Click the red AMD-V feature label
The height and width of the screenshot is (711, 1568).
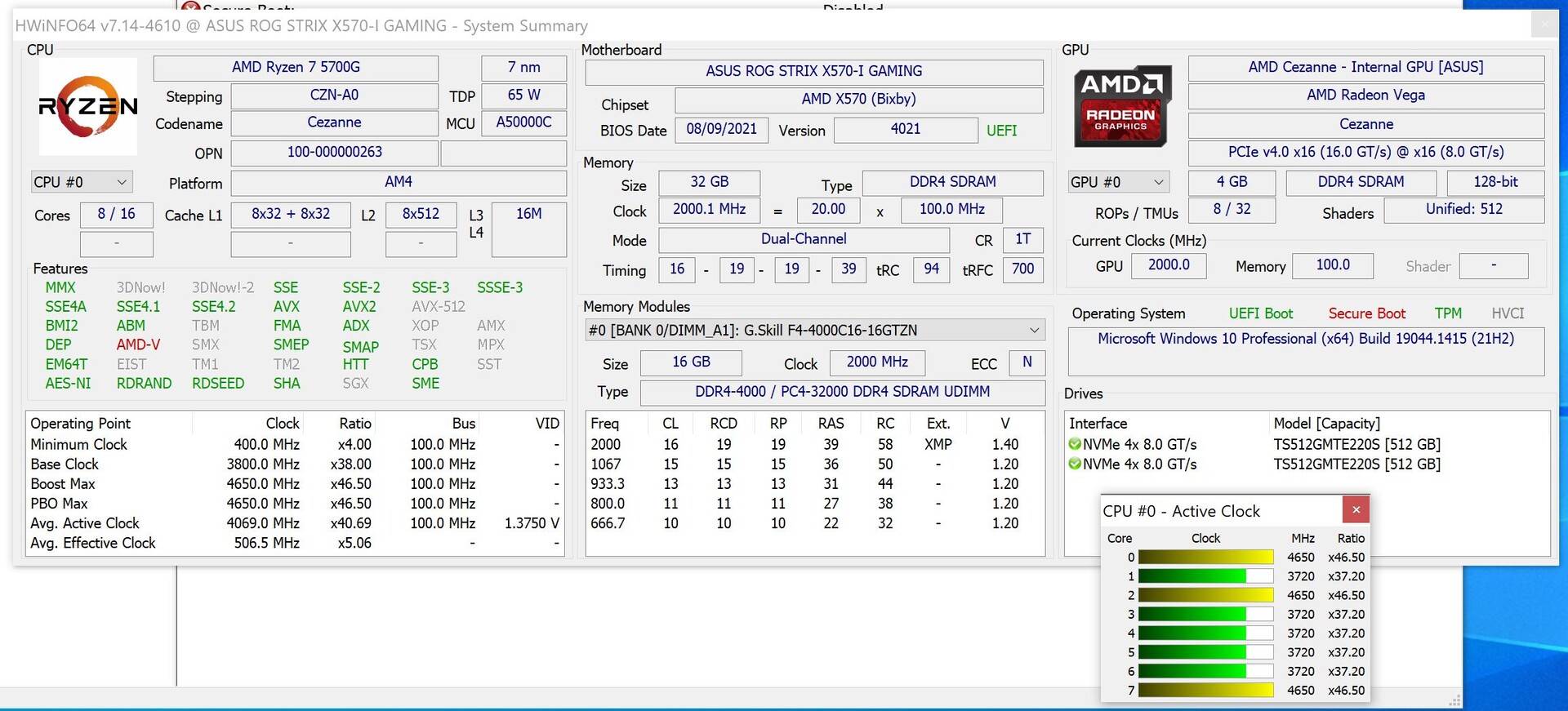138,345
